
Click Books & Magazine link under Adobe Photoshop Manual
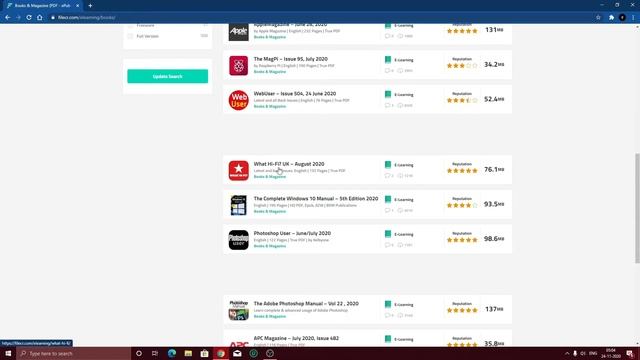click(x=270, y=316)
